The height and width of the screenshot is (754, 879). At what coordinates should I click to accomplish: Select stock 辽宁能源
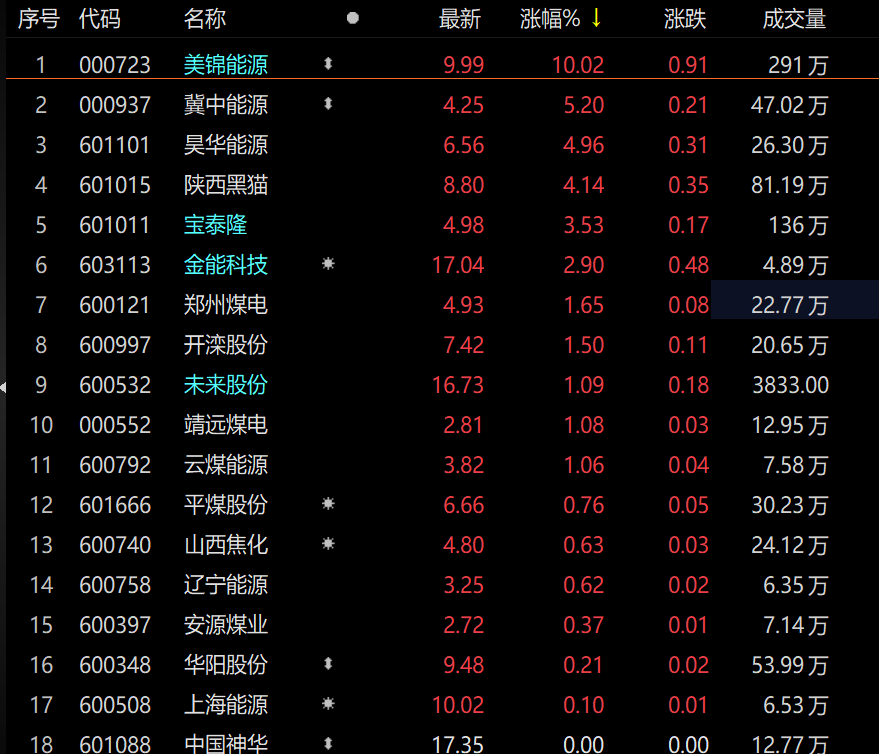[226, 585]
